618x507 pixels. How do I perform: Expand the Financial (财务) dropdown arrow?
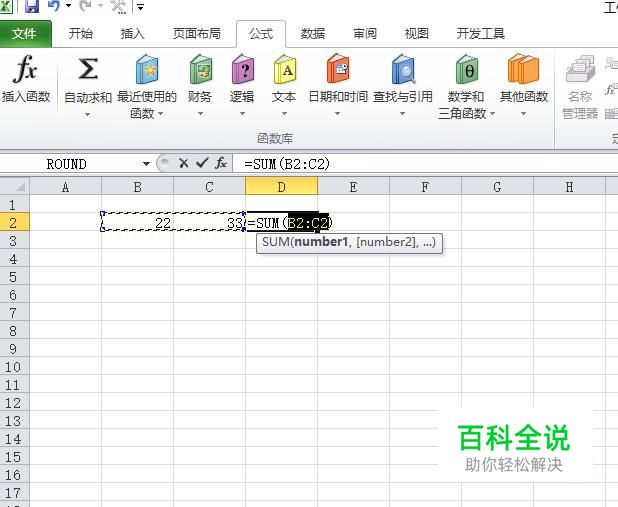[200, 114]
